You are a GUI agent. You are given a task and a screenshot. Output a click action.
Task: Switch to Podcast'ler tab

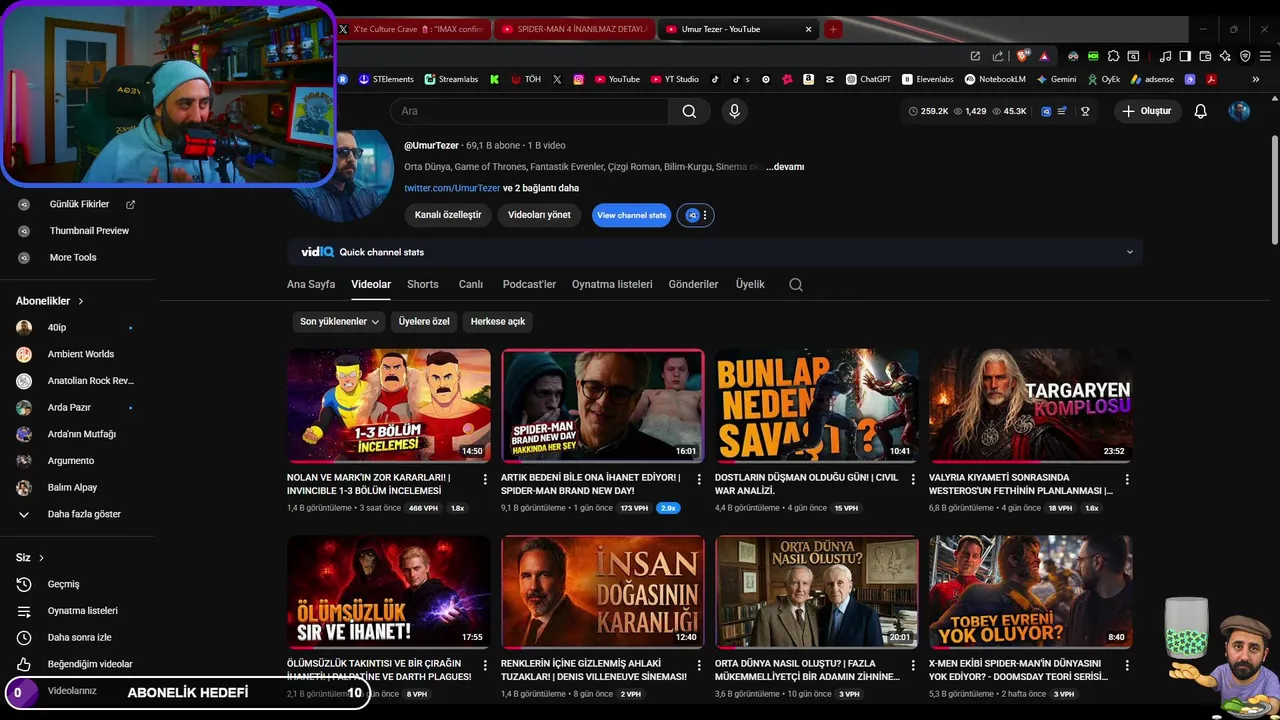point(529,284)
